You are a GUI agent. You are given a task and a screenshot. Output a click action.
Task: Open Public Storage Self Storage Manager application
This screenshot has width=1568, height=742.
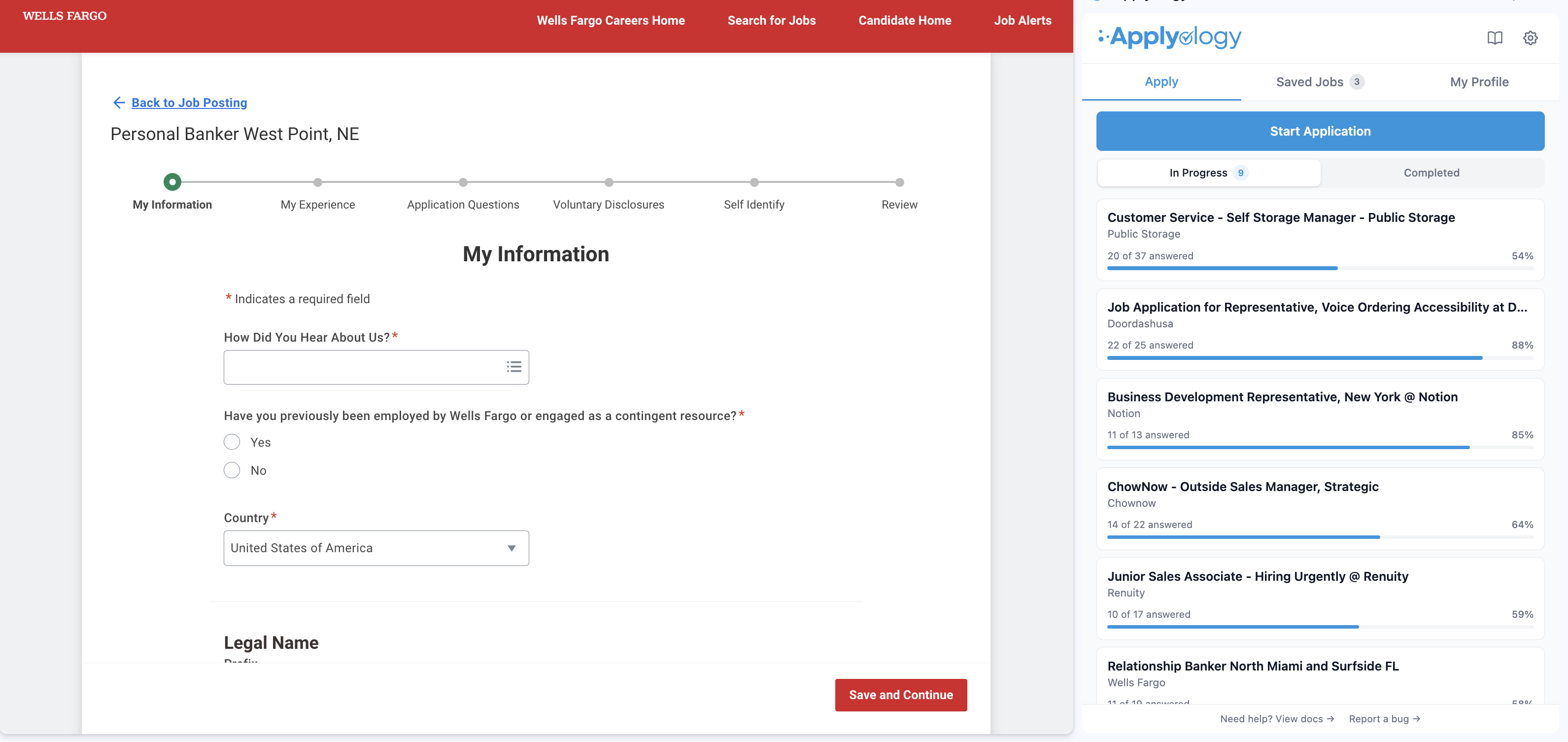[1320, 240]
